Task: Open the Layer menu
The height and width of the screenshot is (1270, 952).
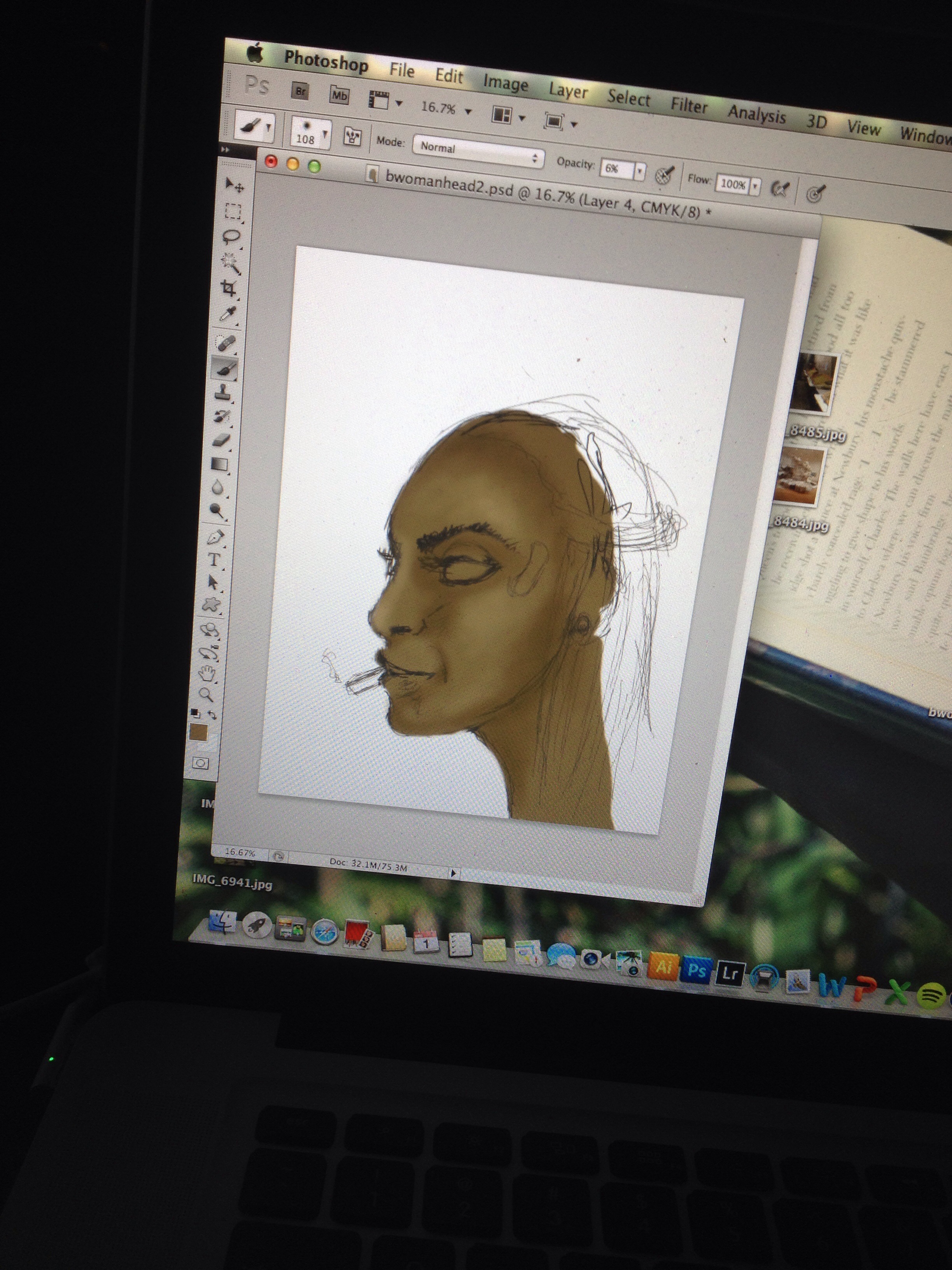Action: pyautogui.click(x=567, y=91)
